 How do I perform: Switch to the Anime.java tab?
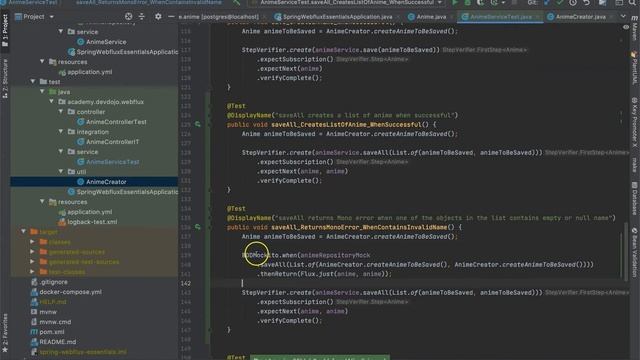[x=431, y=17]
